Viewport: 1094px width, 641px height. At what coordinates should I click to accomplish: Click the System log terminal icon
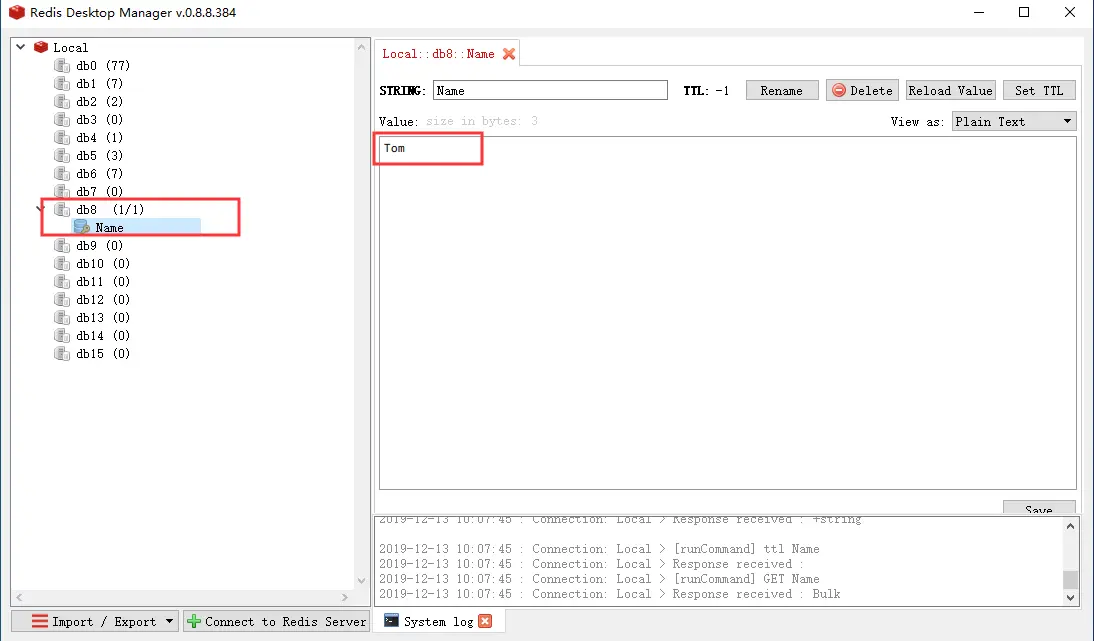(391, 620)
